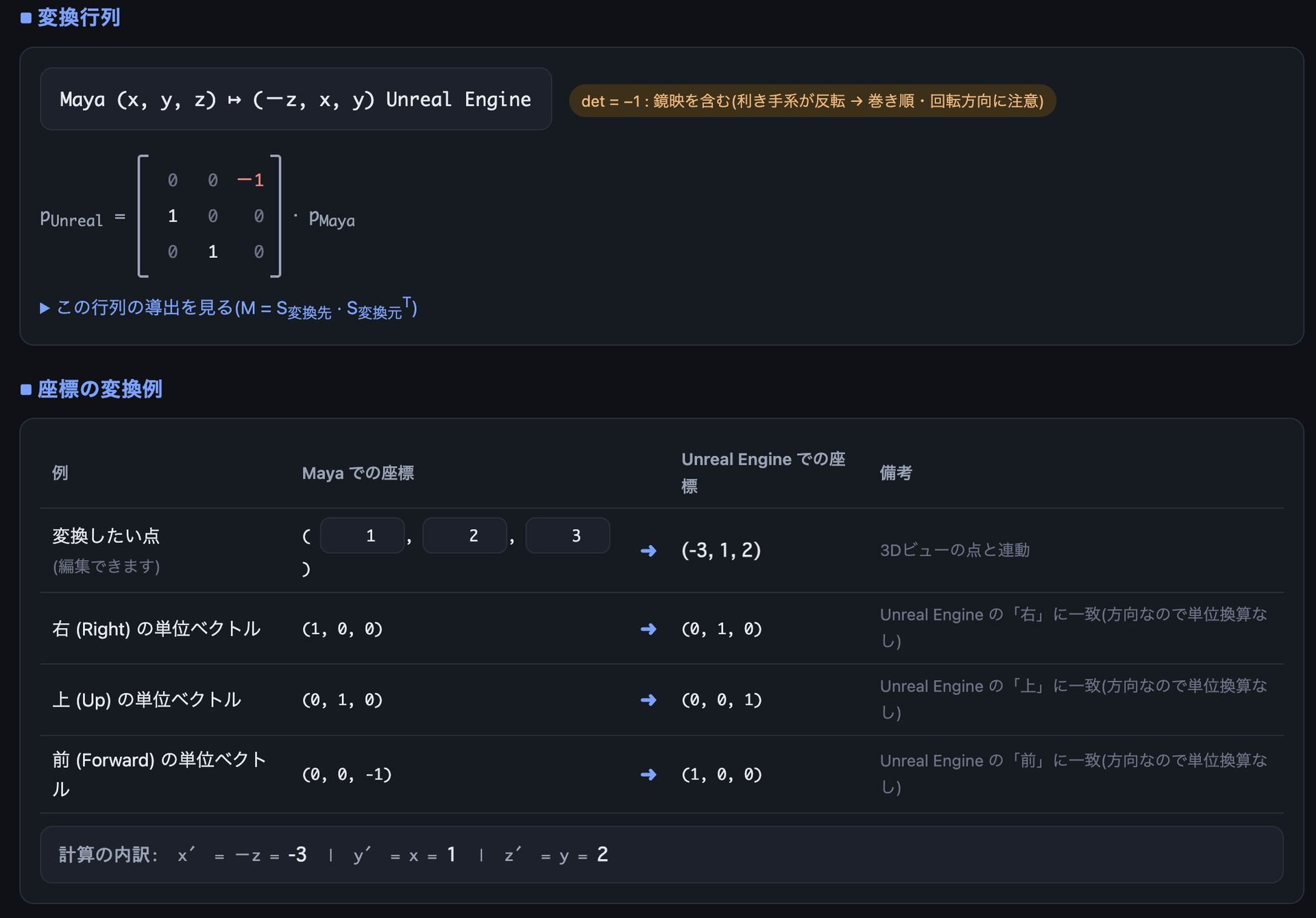Click the note mentioning Unreal Engine の「上」
1316x918 pixels.
1073,699
